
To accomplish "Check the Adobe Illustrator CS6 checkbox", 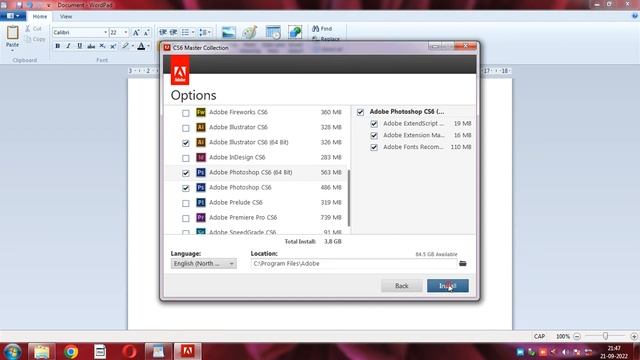I will (186, 128).
